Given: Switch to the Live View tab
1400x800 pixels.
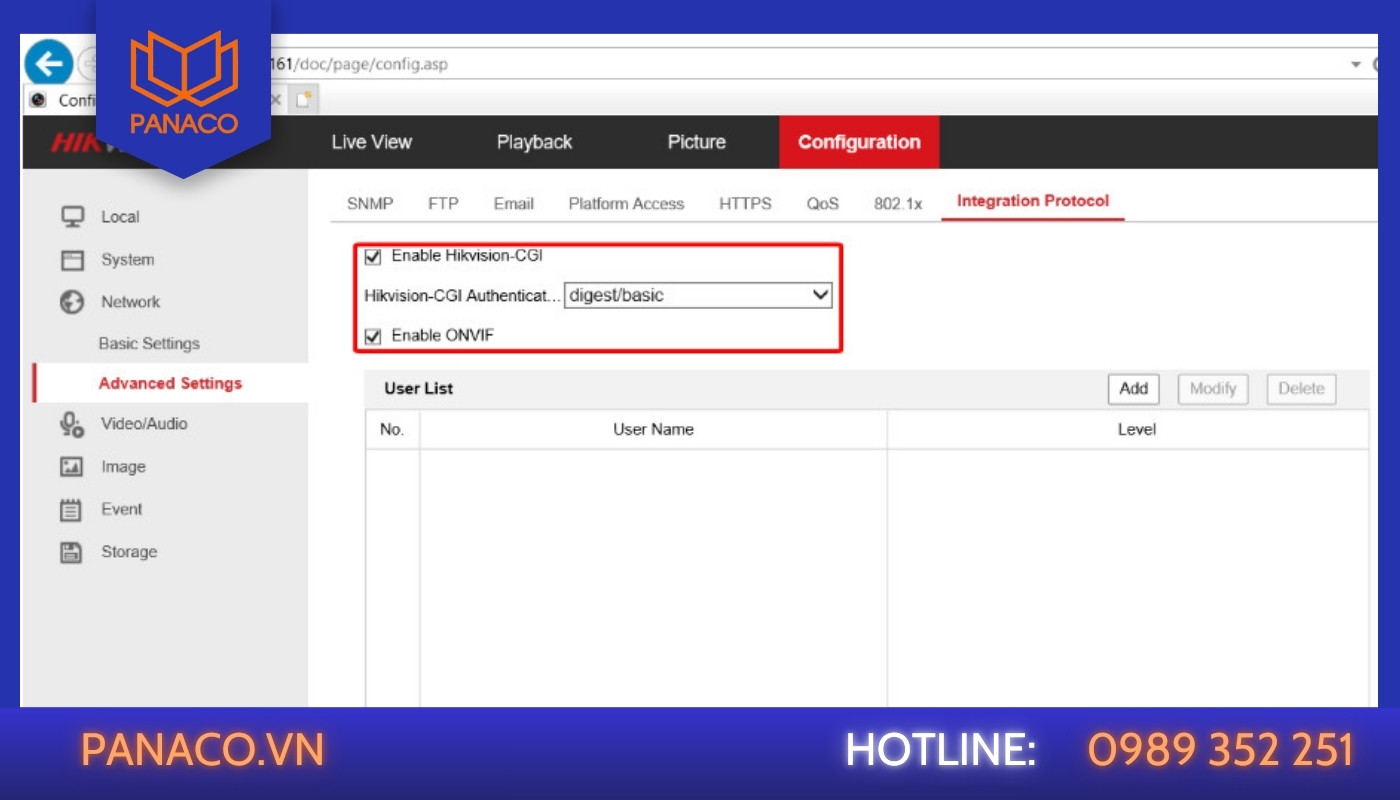Looking at the screenshot, I should (x=371, y=142).
